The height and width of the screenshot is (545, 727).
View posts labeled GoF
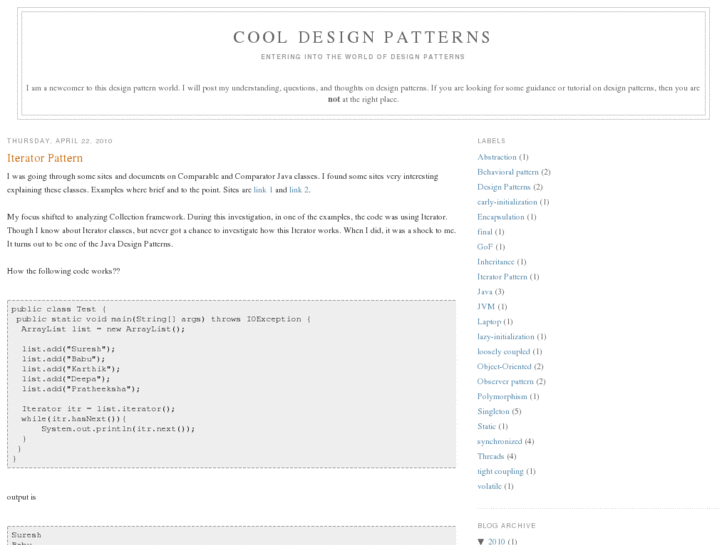(485, 247)
